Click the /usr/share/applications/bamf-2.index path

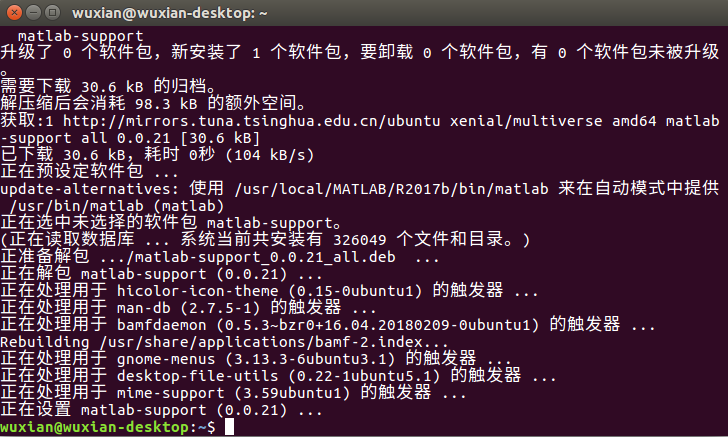(261, 342)
